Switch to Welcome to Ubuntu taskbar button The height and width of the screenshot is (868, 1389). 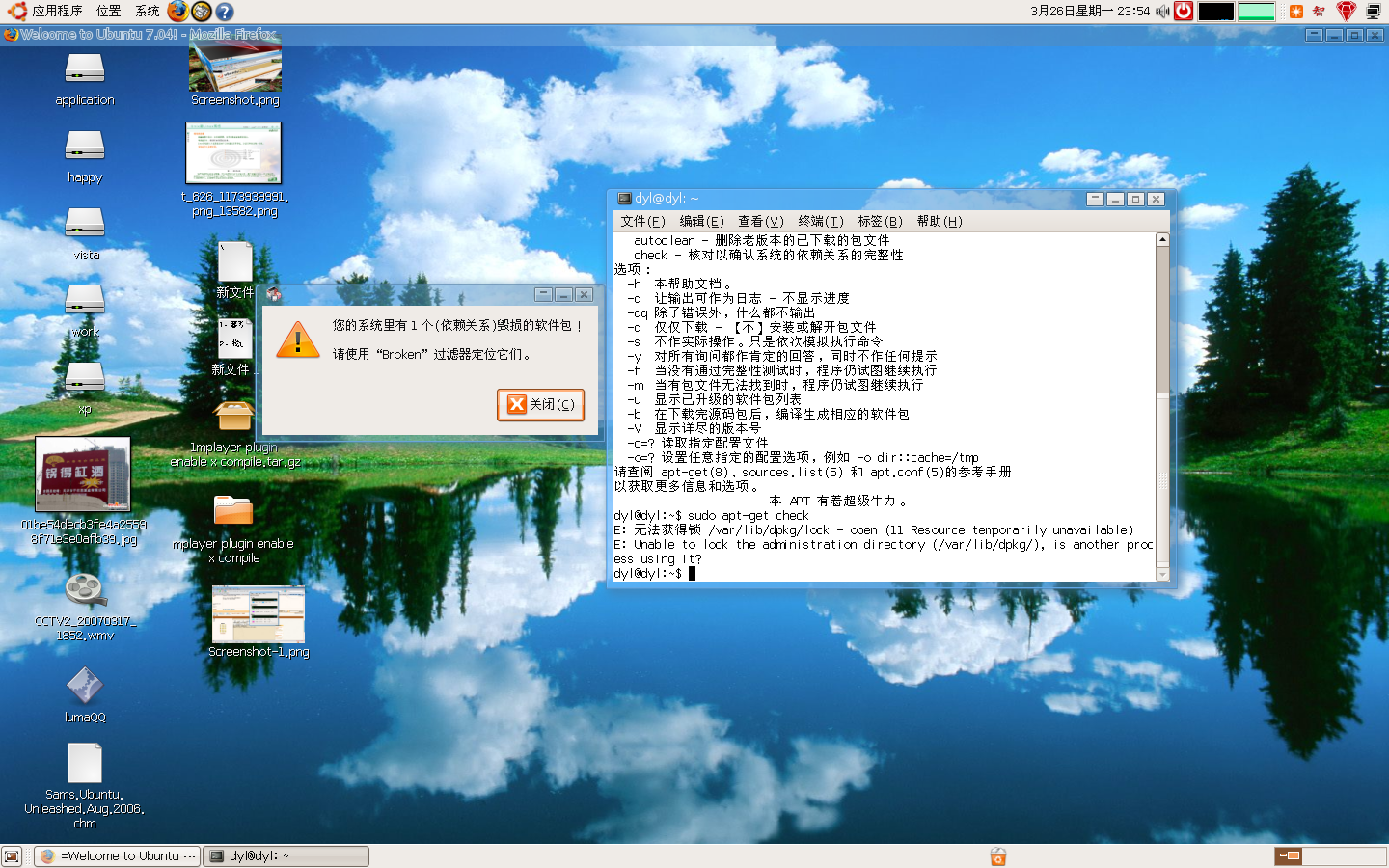(118, 855)
